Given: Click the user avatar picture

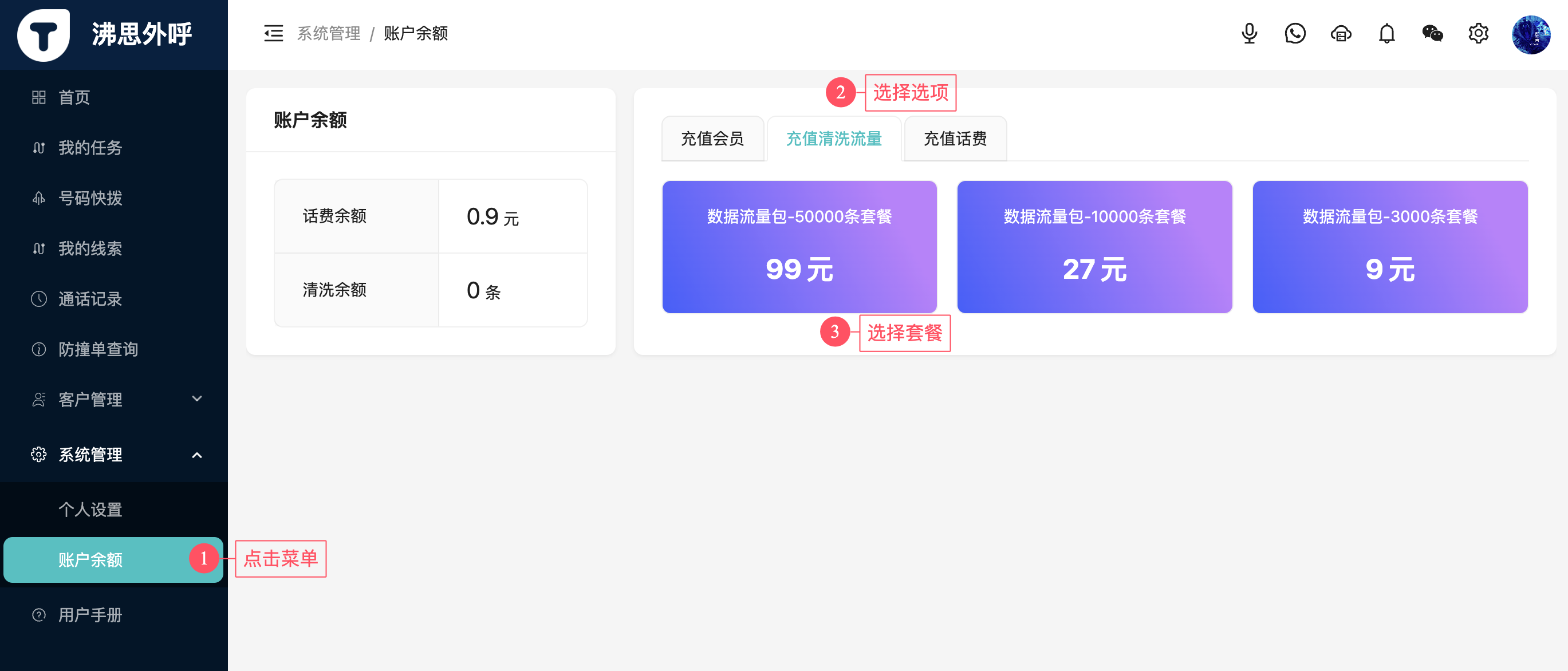Looking at the screenshot, I should (x=1530, y=35).
